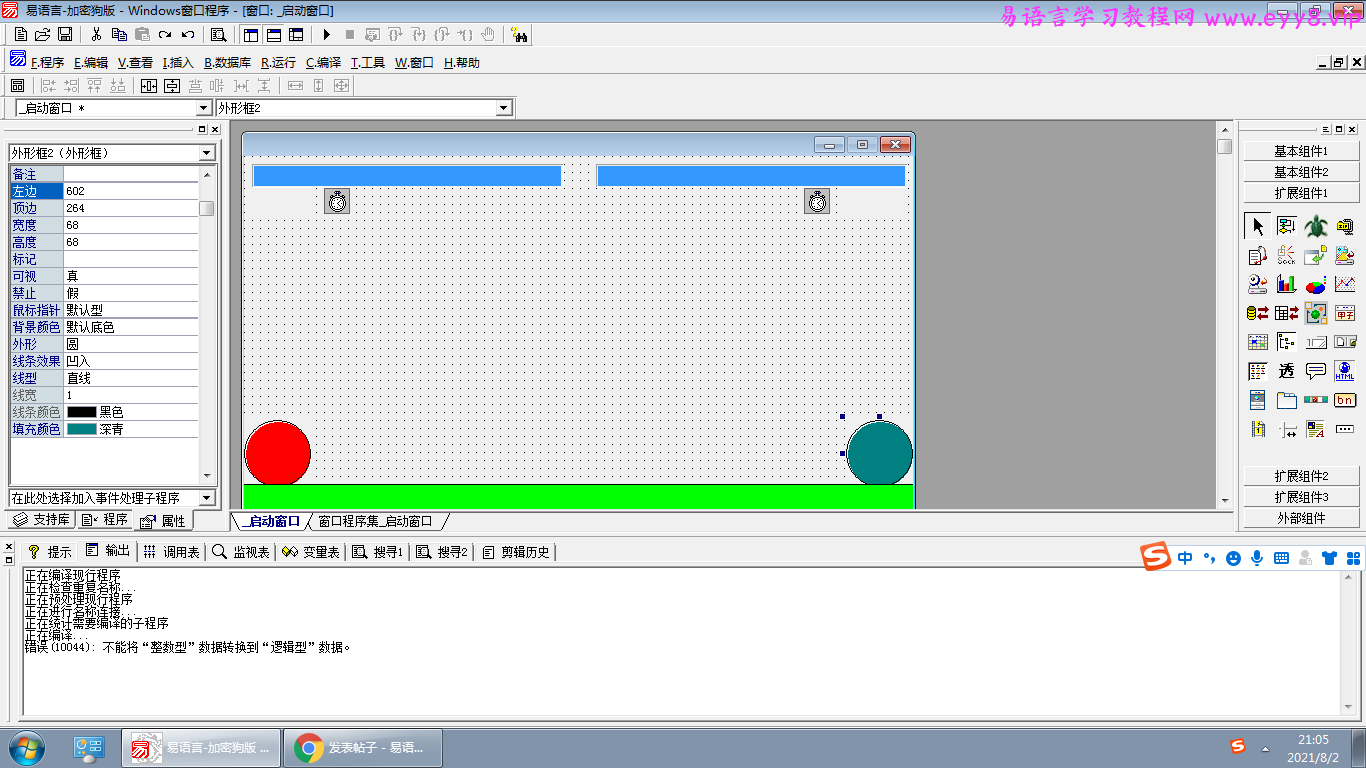Select the tree view component icon
This screenshot has height=768, width=1366.
1286,343
